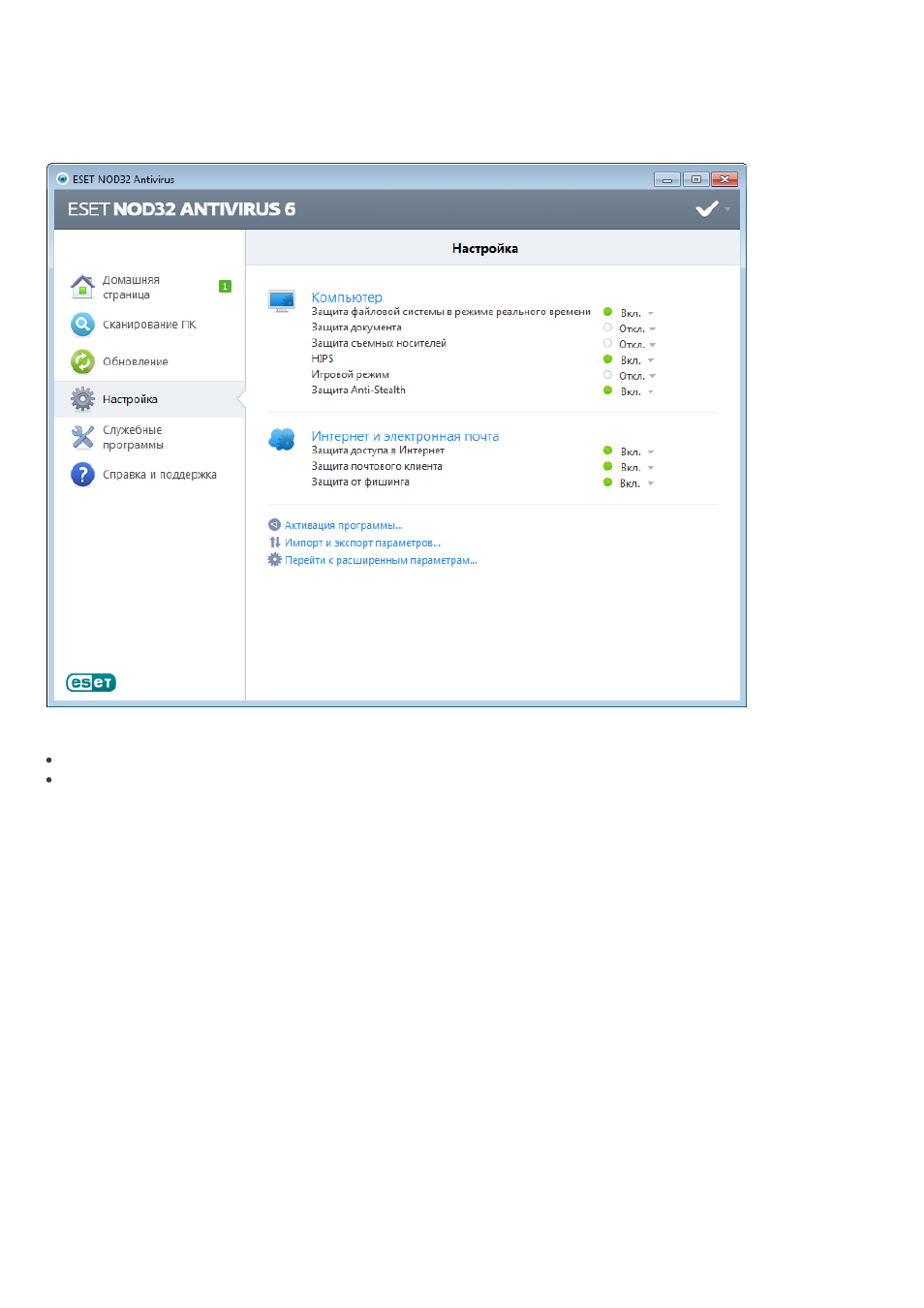Click the Игровой режим label
924x1308 pixels.
pyautogui.click(x=351, y=374)
